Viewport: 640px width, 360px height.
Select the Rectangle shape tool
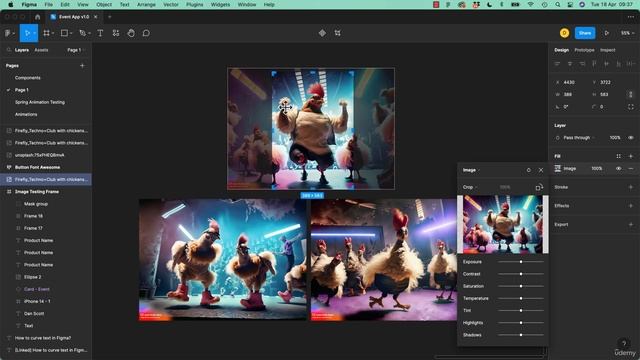coord(64,33)
